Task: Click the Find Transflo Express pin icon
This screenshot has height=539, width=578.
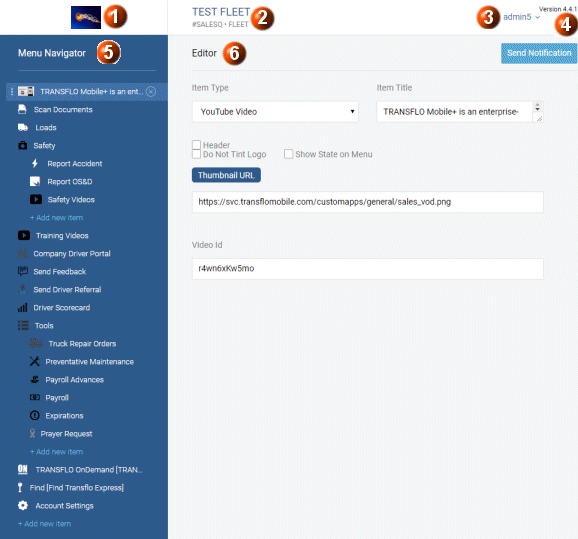Action: click(x=20, y=487)
